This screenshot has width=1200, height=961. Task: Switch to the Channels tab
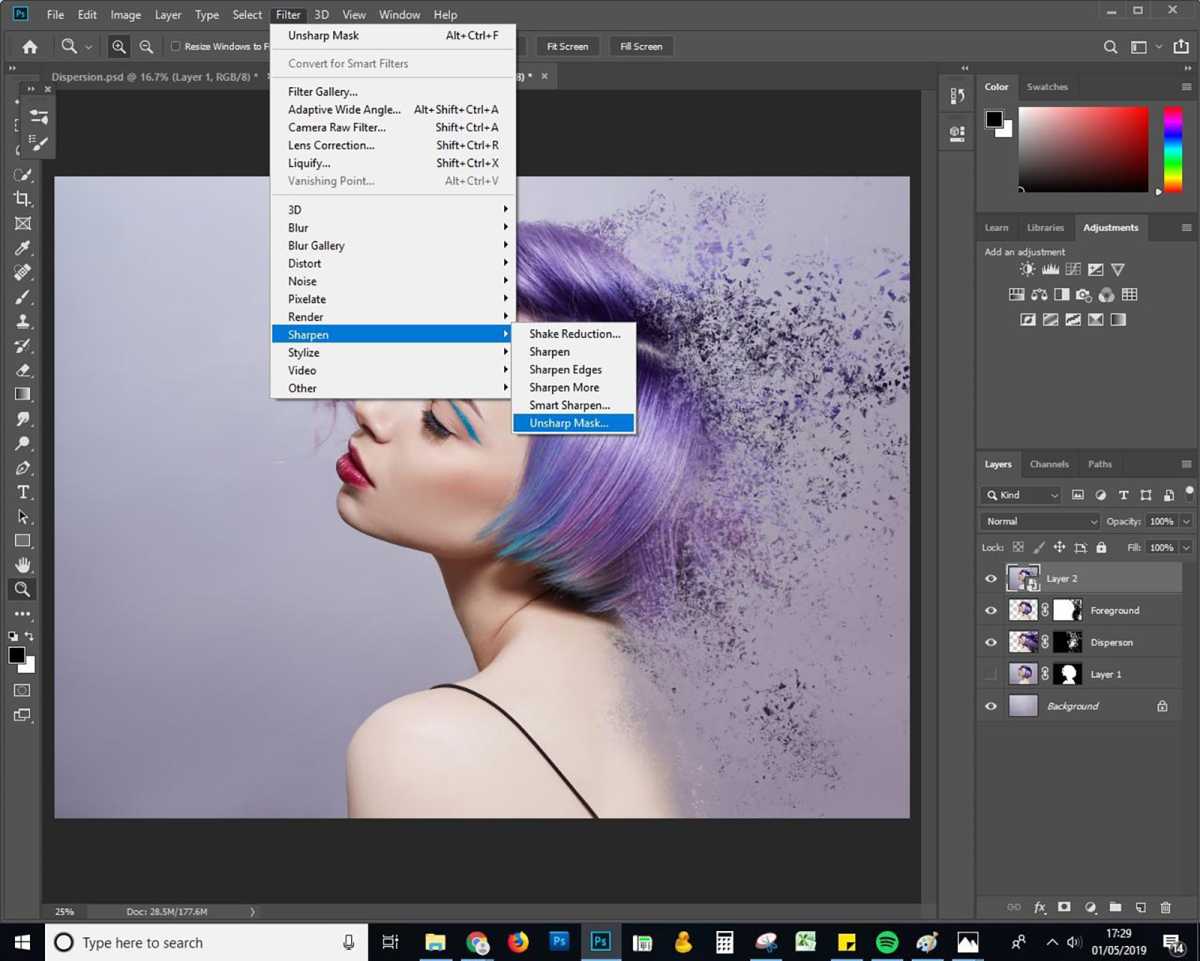1049,464
